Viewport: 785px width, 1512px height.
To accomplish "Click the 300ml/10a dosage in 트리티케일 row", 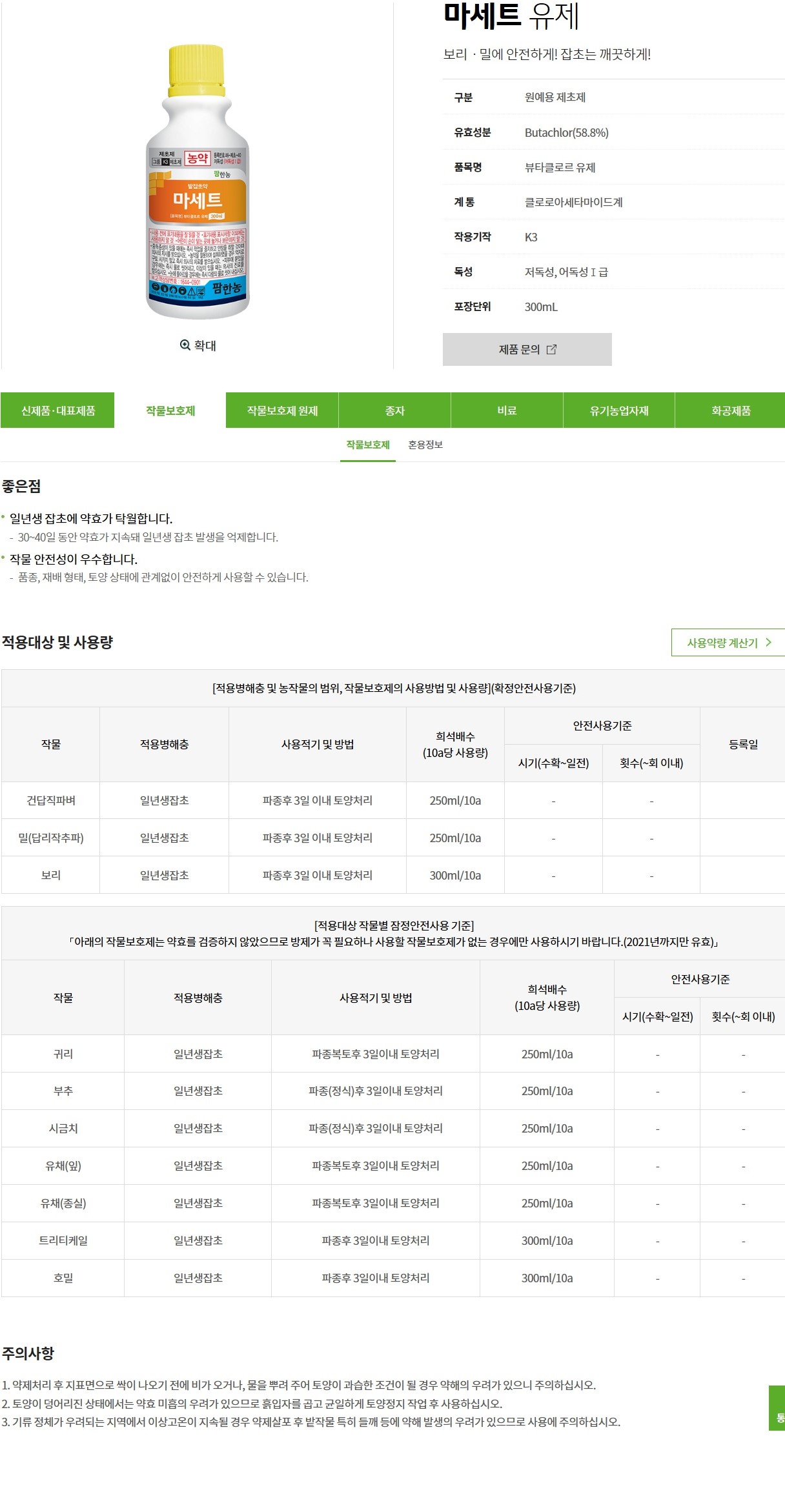I will pyautogui.click(x=547, y=1240).
